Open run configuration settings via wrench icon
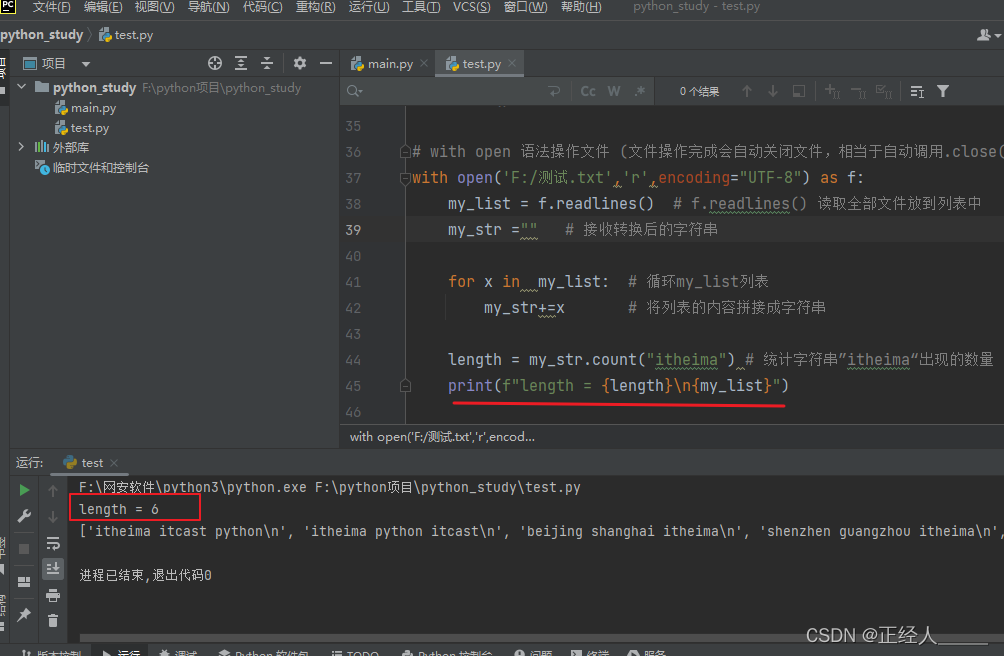 pyautogui.click(x=23, y=516)
